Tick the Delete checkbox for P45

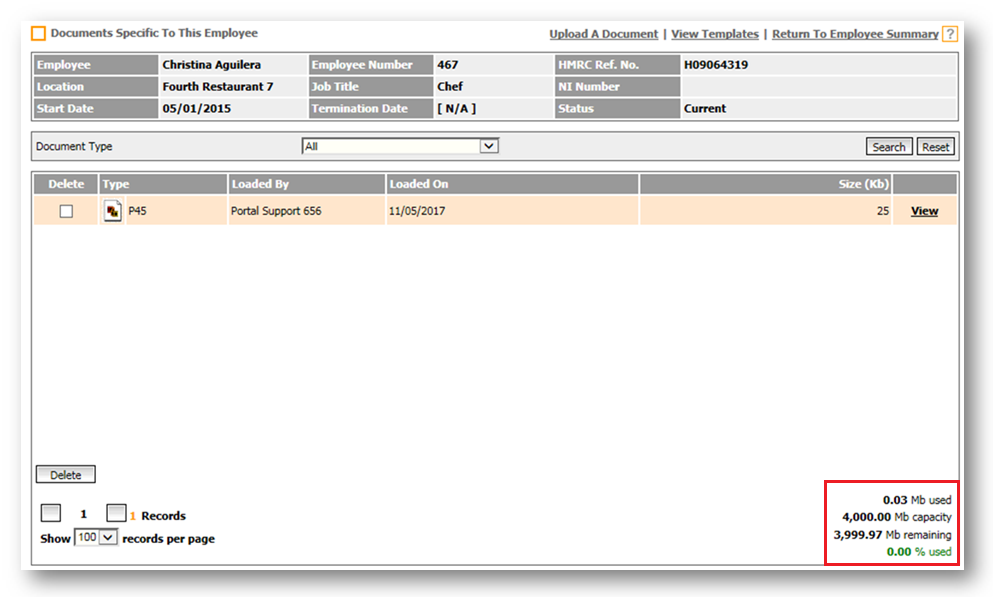pyautogui.click(x=66, y=211)
